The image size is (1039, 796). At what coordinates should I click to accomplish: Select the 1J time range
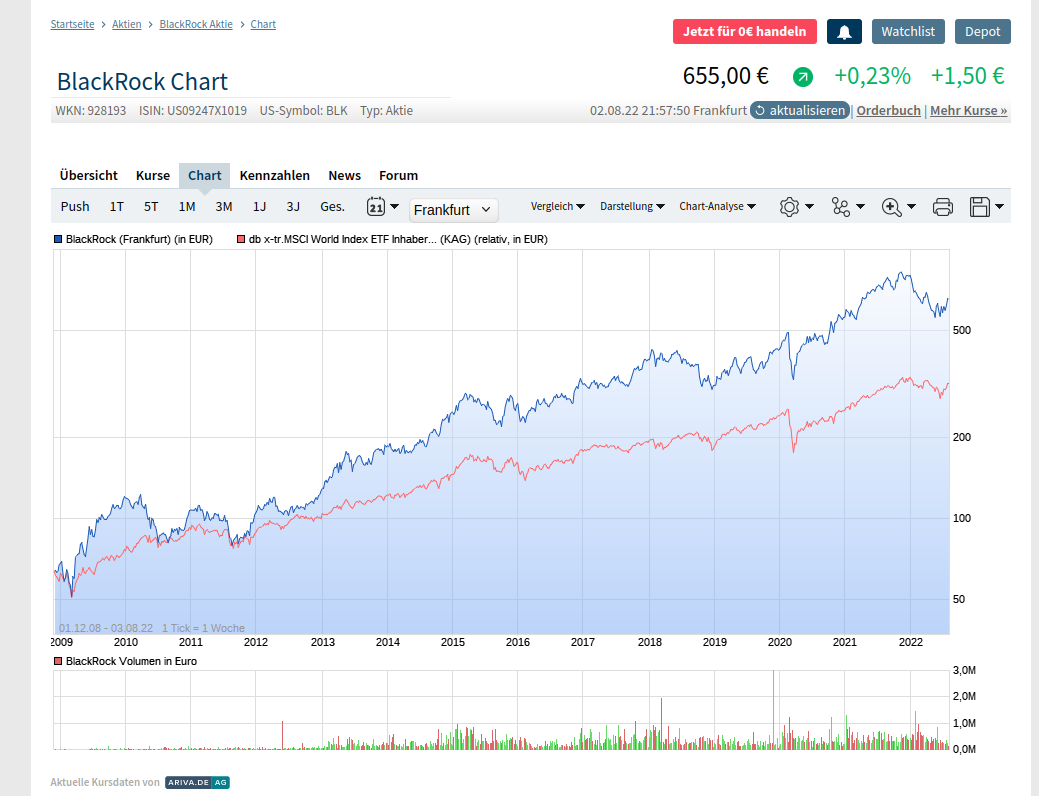[259, 207]
